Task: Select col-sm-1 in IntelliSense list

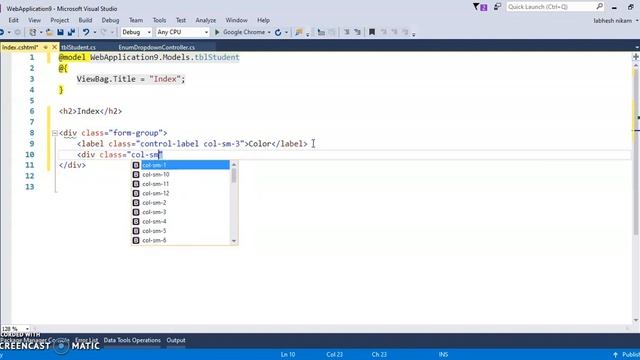Action: point(181,165)
